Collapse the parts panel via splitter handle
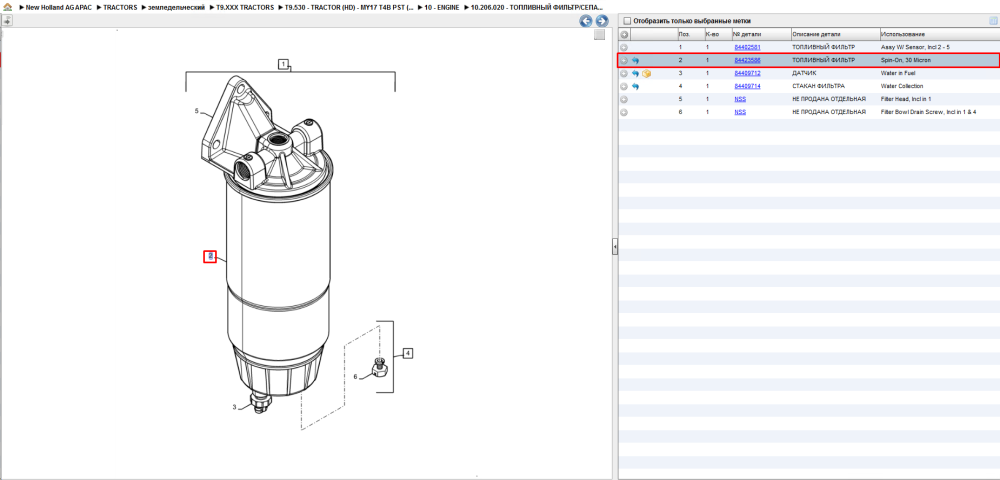The width and height of the screenshot is (1000, 480). (615, 246)
